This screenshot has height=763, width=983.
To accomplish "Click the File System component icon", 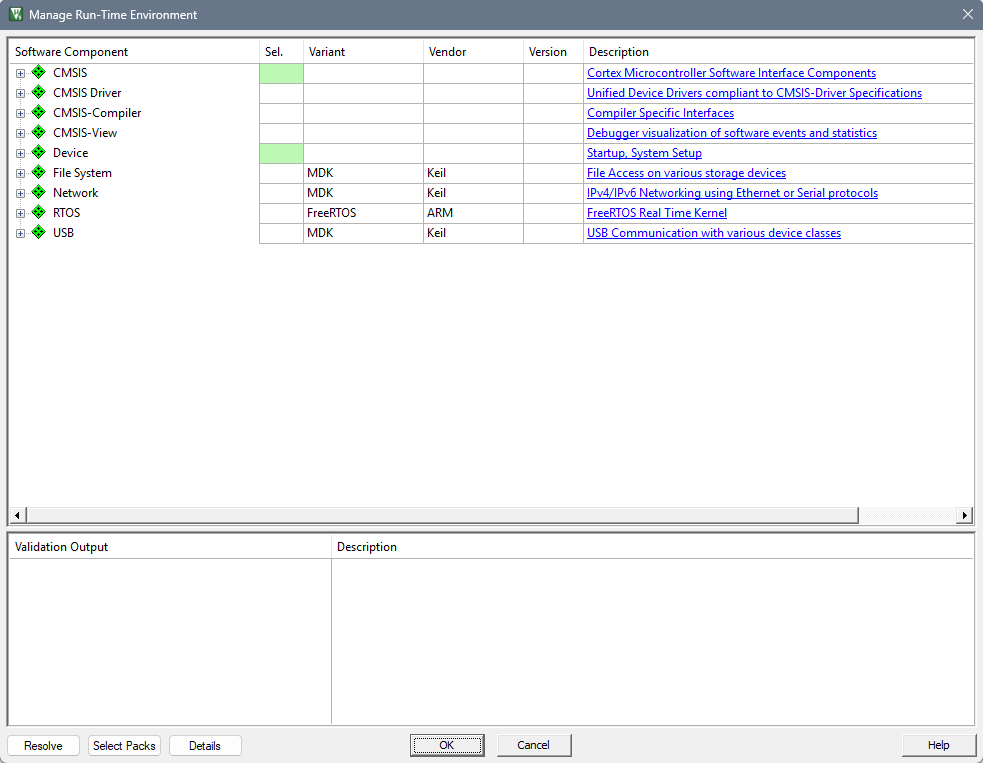I will (39, 172).
